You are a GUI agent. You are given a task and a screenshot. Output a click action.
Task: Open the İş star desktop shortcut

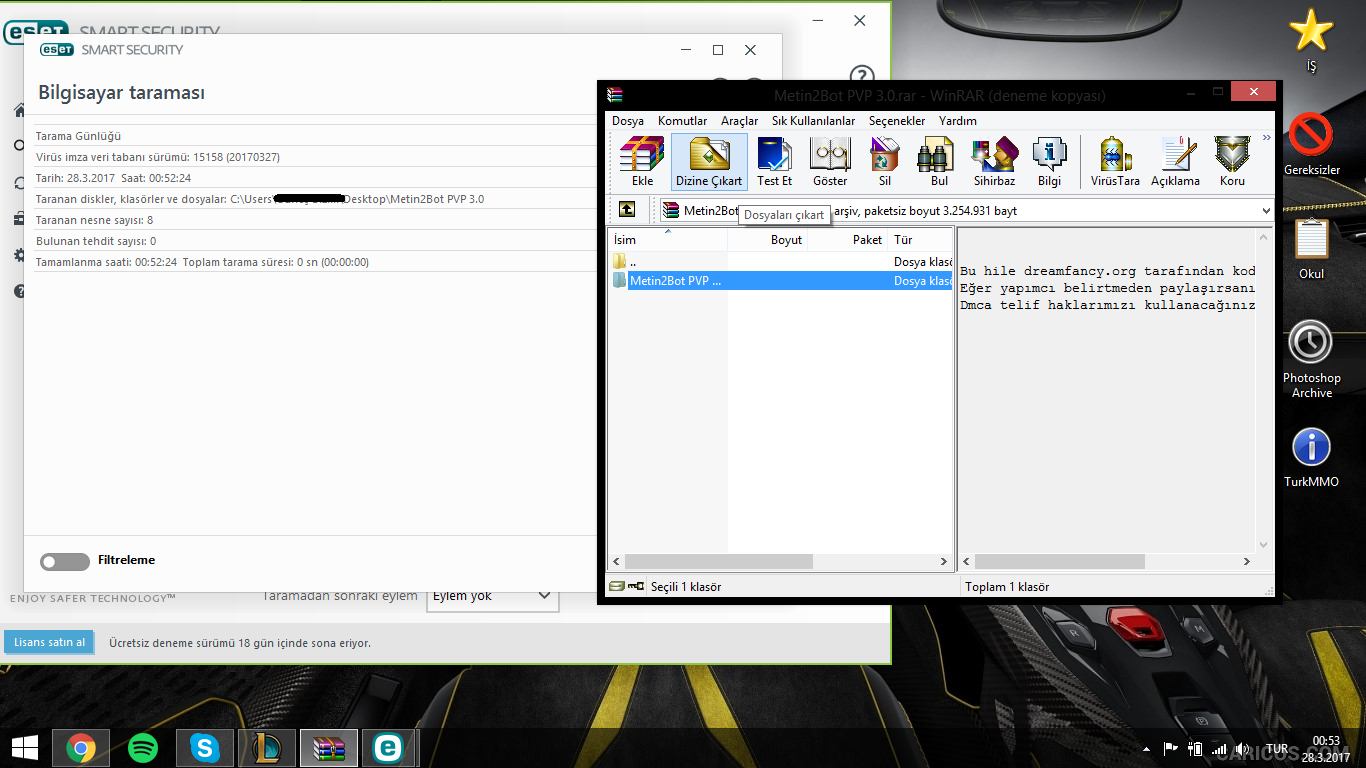1311,40
